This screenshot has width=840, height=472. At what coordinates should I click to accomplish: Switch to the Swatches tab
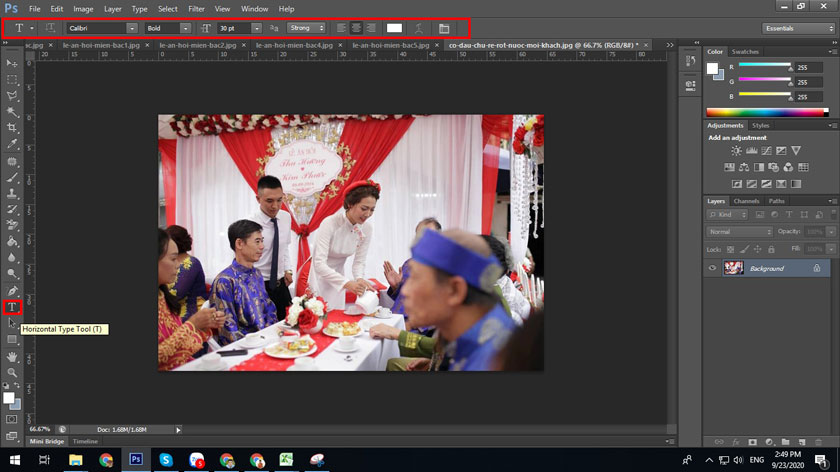click(x=745, y=52)
